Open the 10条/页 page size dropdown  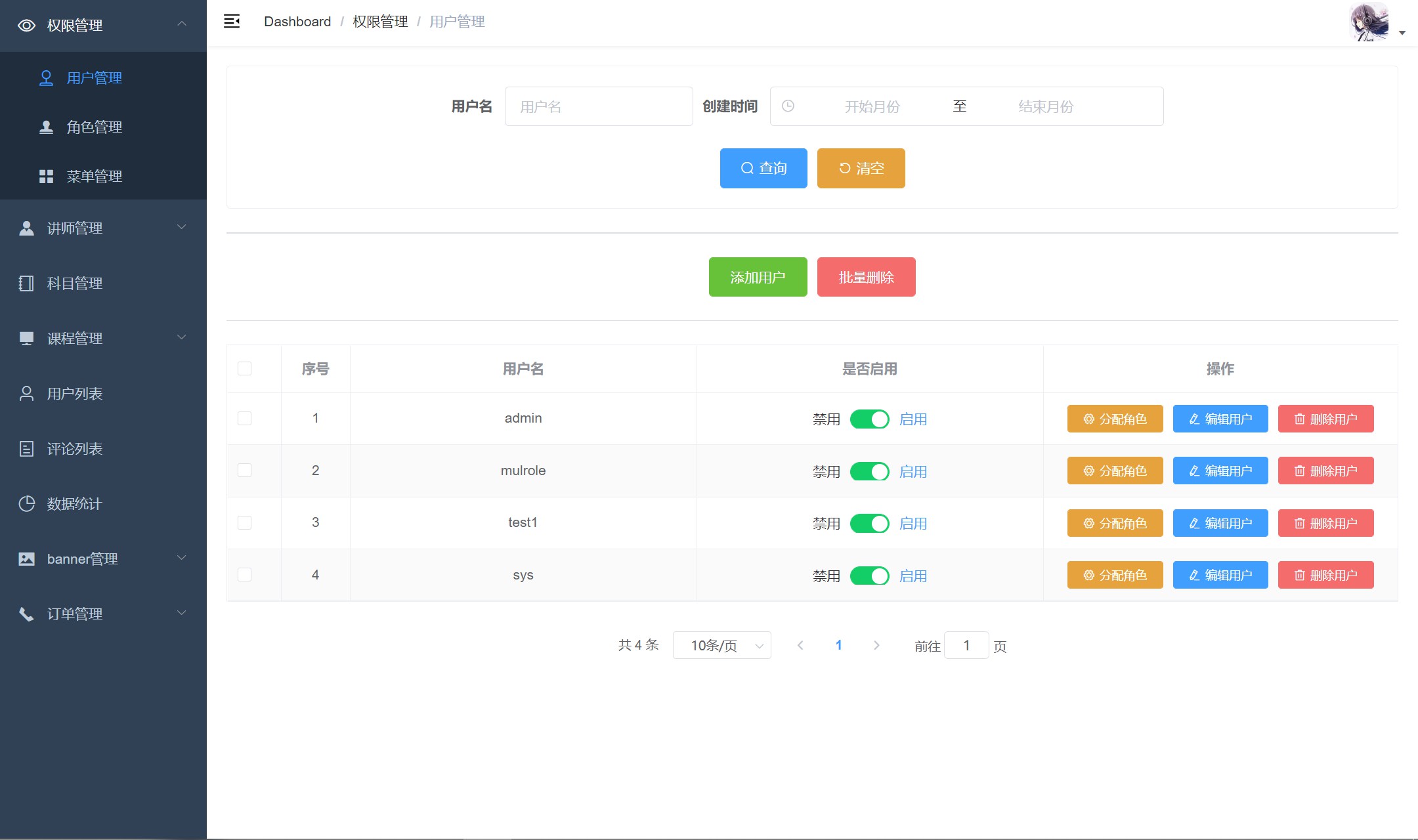(721, 646)
